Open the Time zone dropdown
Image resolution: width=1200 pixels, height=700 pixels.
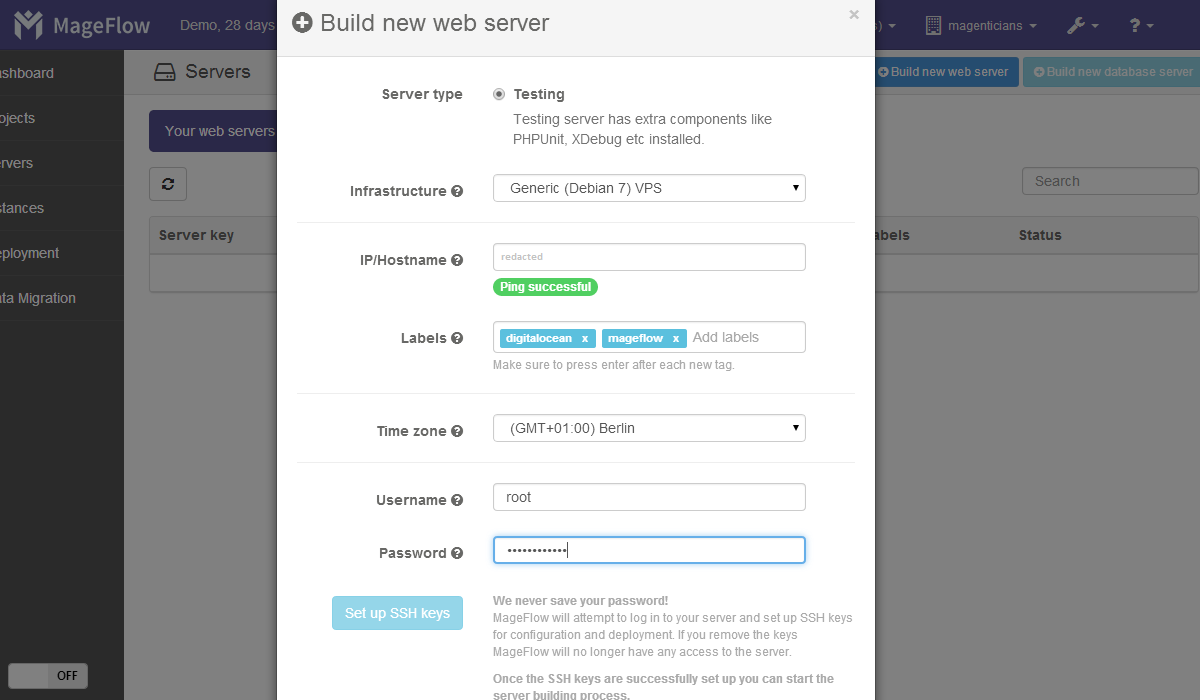click(649, 428)
